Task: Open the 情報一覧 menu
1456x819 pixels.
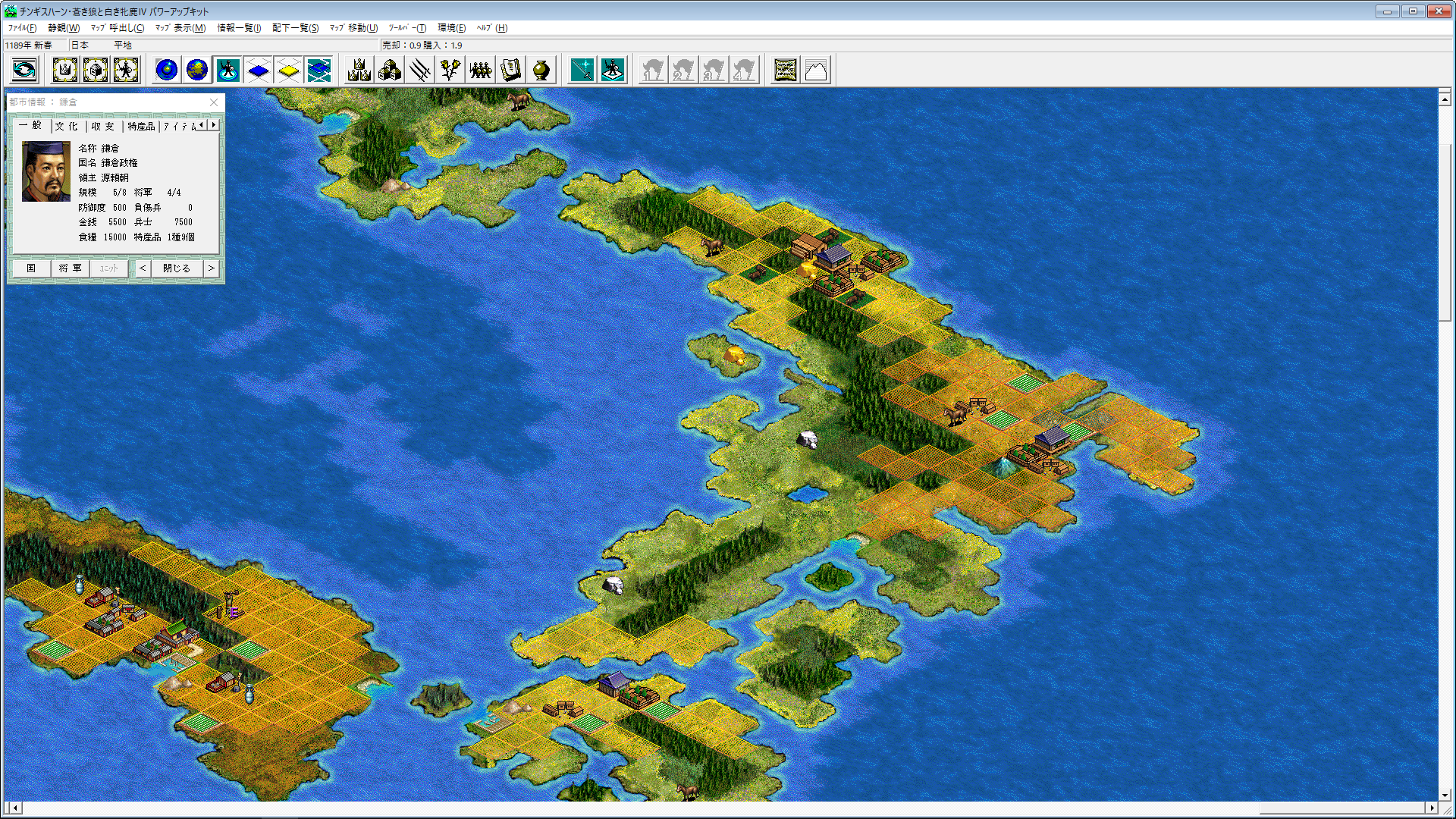Action: [x=239, y=28]
